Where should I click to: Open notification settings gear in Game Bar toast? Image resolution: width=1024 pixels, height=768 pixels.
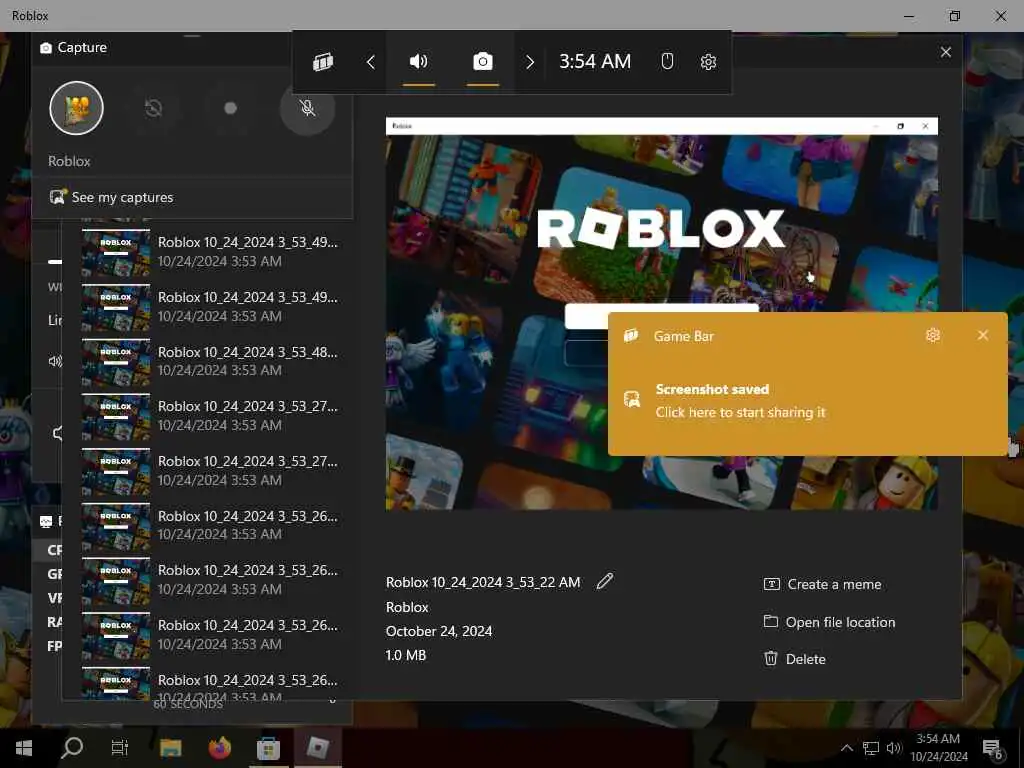pyautogui.click(x=933, y=335)
